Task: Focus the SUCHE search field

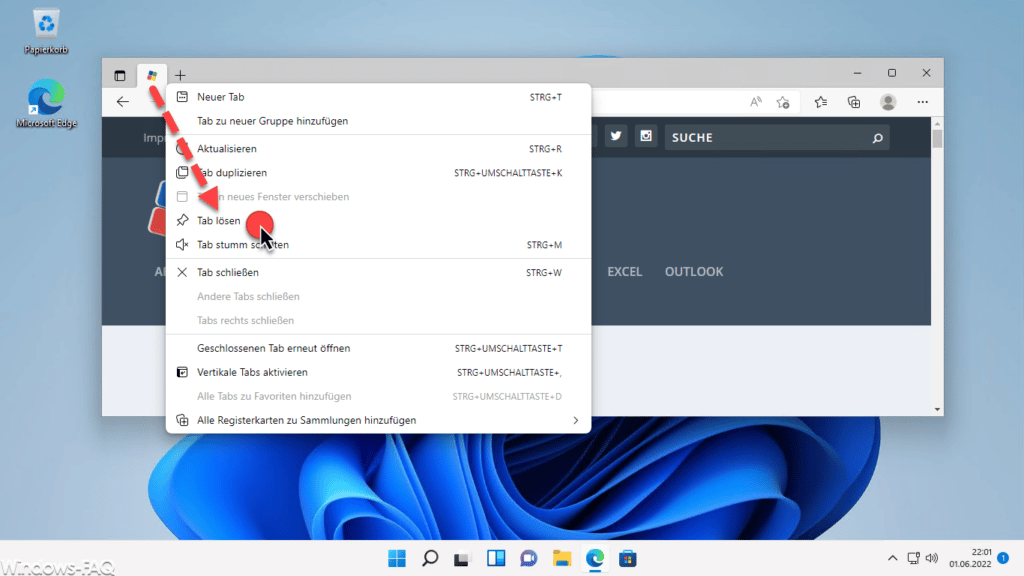Action: click(776, 138)
